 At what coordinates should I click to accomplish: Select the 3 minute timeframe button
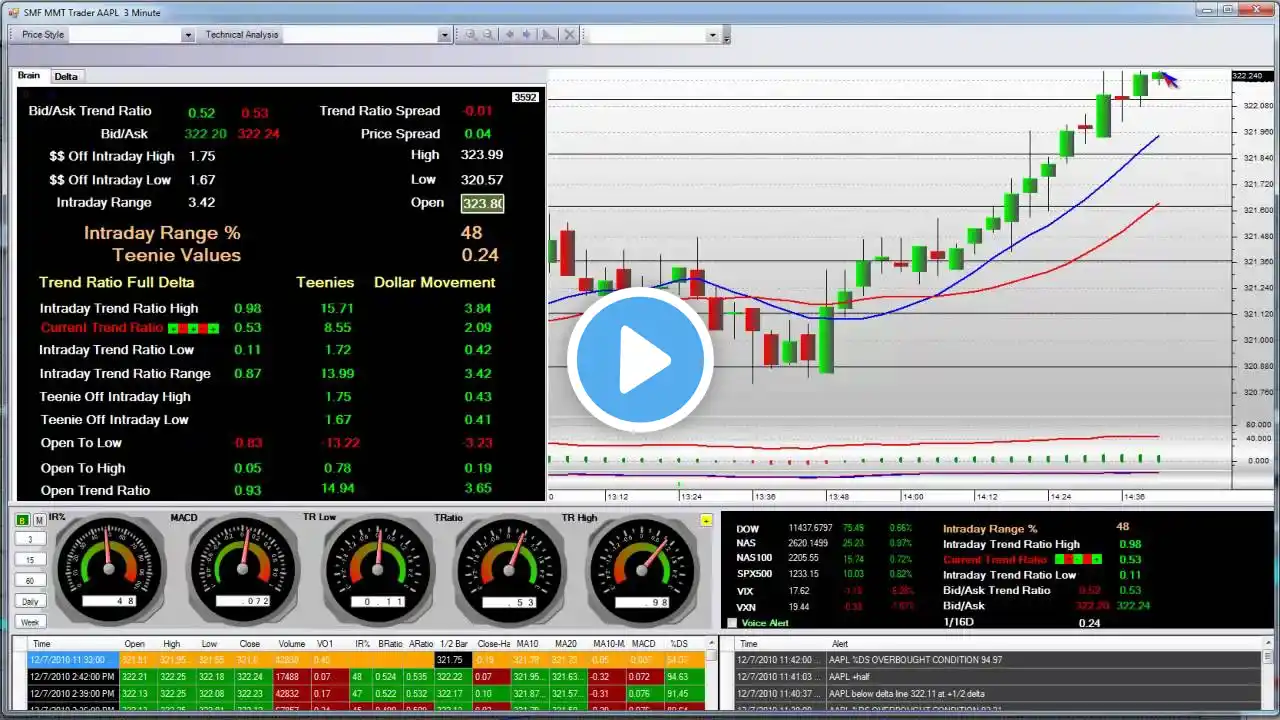30,539
